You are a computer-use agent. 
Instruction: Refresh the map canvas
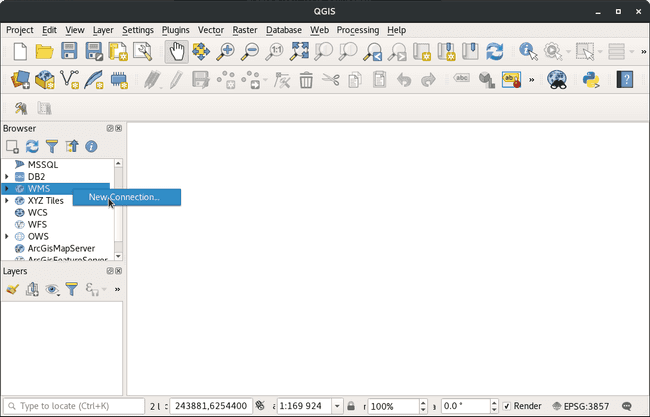[x=495, y=52]
